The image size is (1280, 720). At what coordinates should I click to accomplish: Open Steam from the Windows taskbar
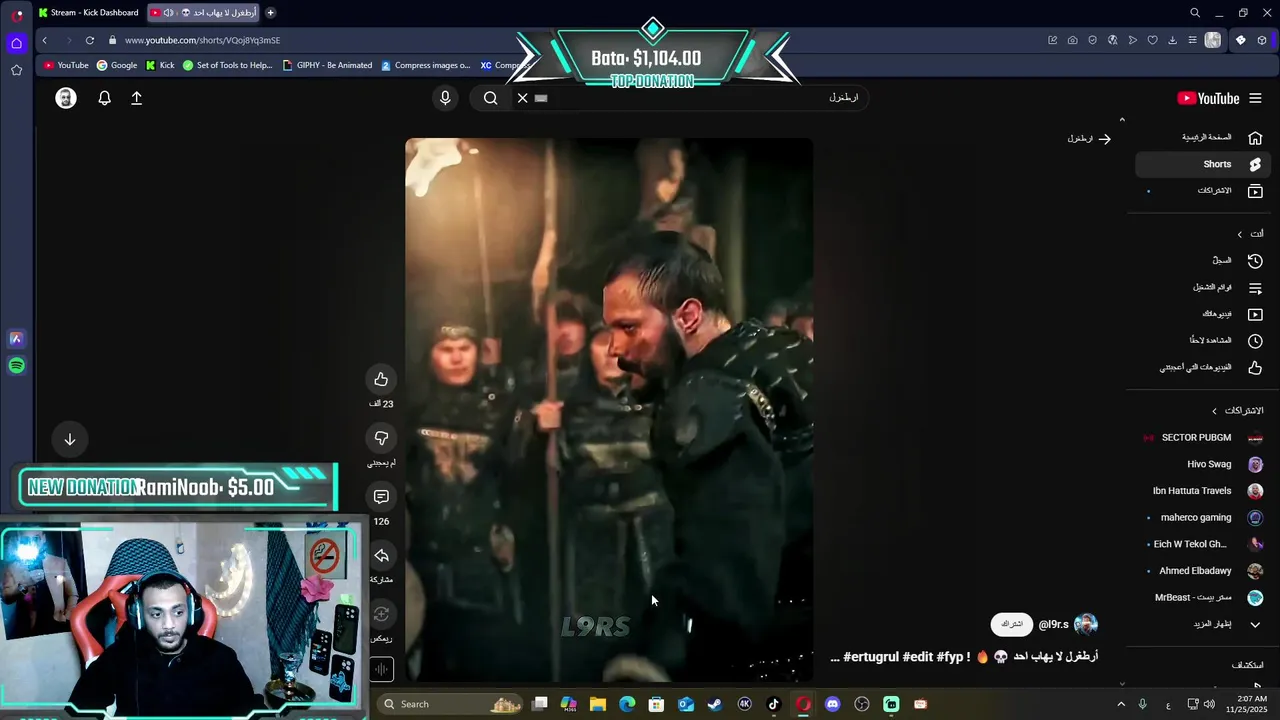[715, 704]
